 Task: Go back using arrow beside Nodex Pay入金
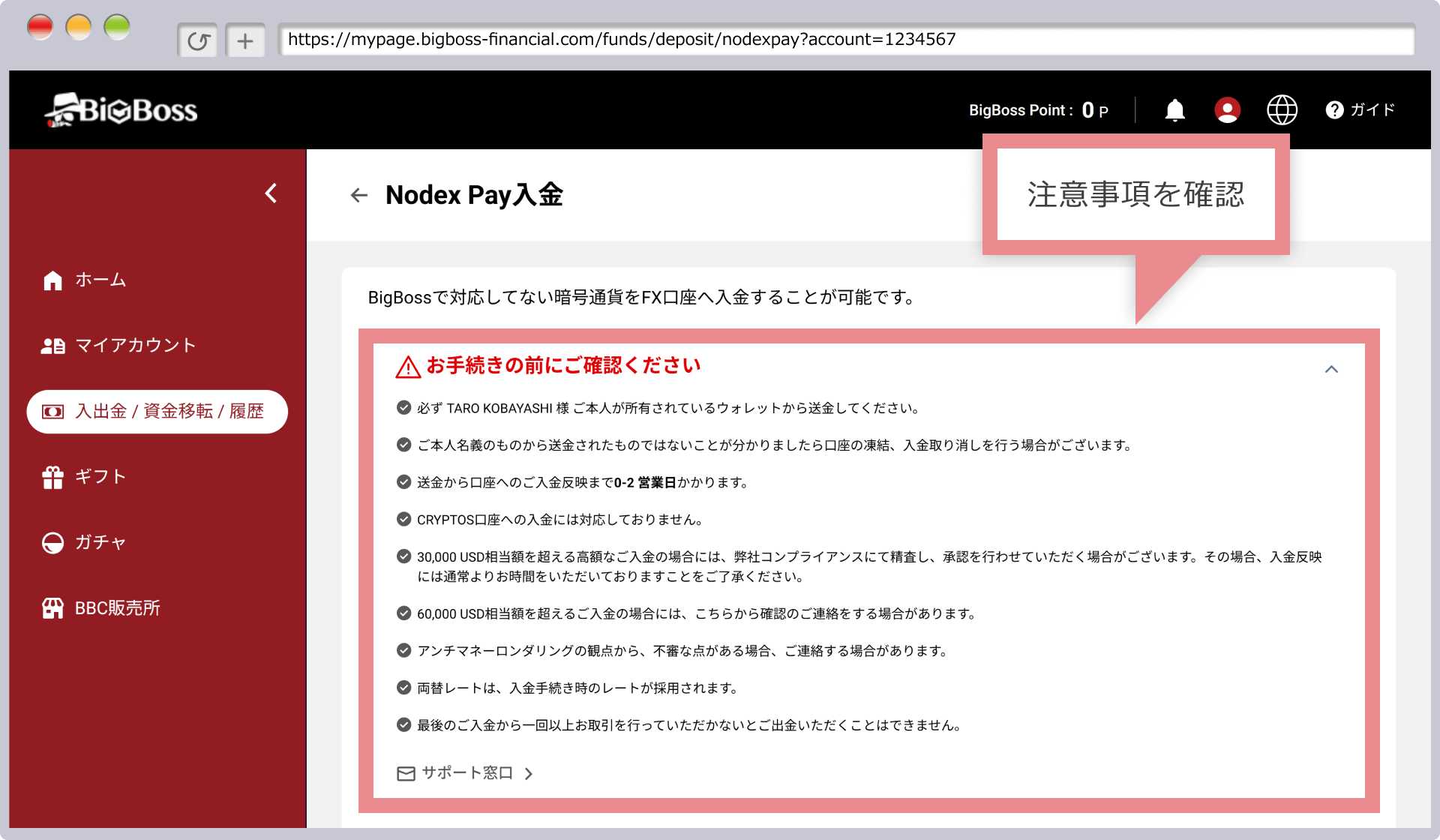[359, 196]
